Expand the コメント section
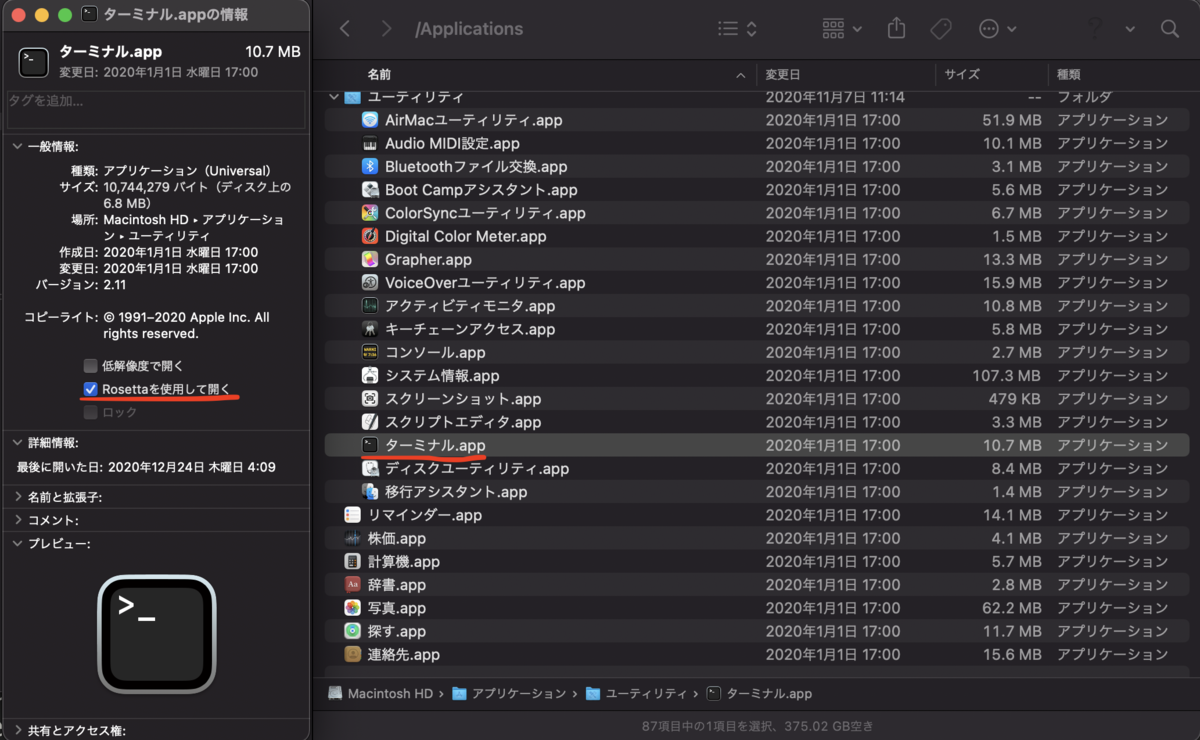Screen dimensions: 1200x740 coord(18,520)
